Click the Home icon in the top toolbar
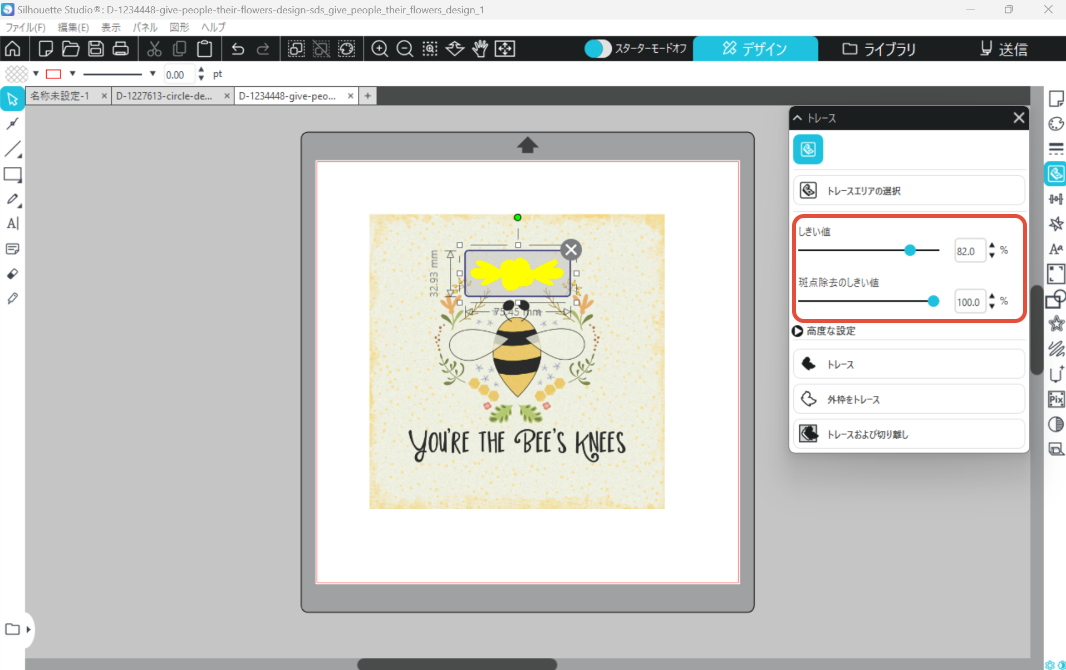 pos(13,49)
